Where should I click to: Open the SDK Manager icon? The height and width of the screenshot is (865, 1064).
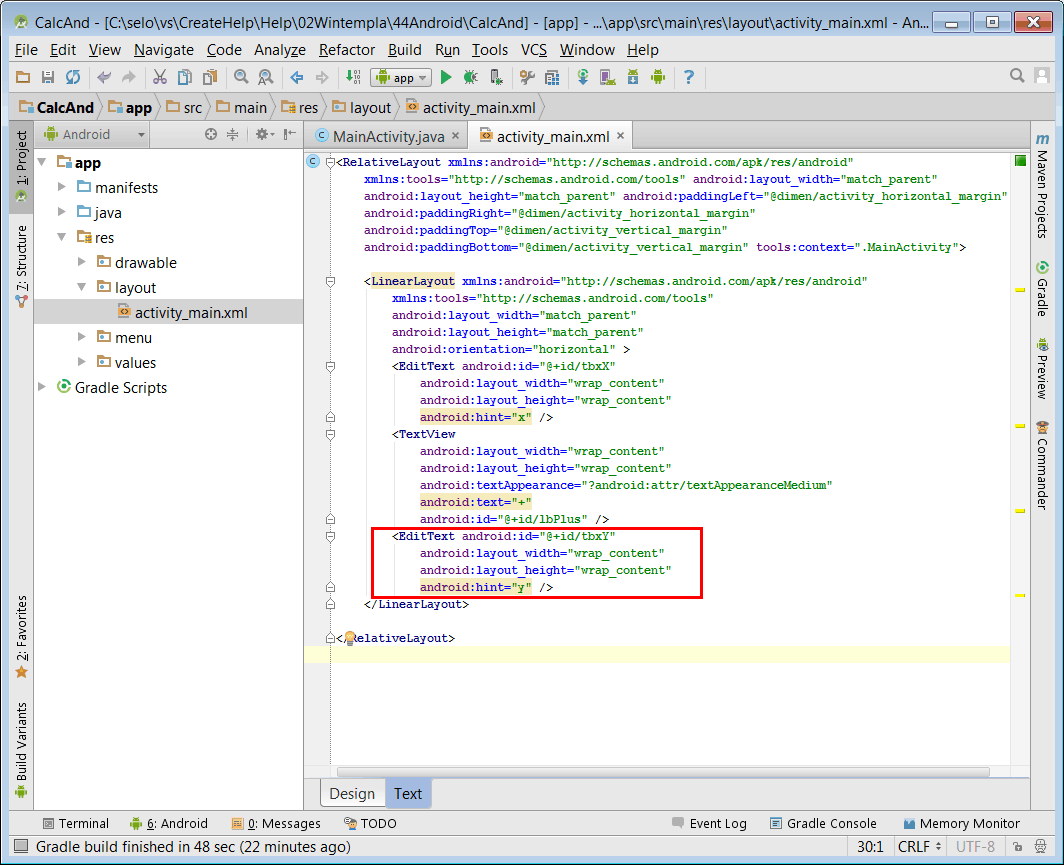tap(632, 77)
